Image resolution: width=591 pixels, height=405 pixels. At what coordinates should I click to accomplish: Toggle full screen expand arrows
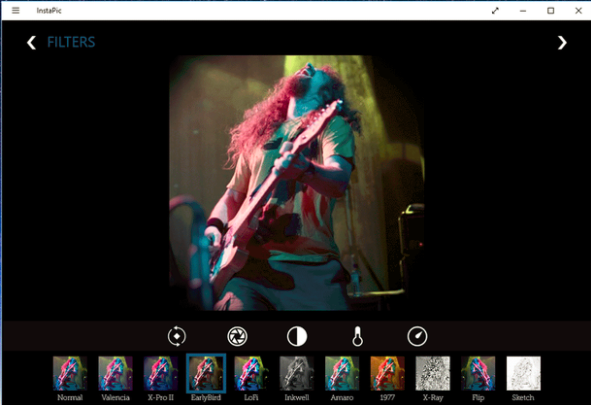[x=495, y=11]
